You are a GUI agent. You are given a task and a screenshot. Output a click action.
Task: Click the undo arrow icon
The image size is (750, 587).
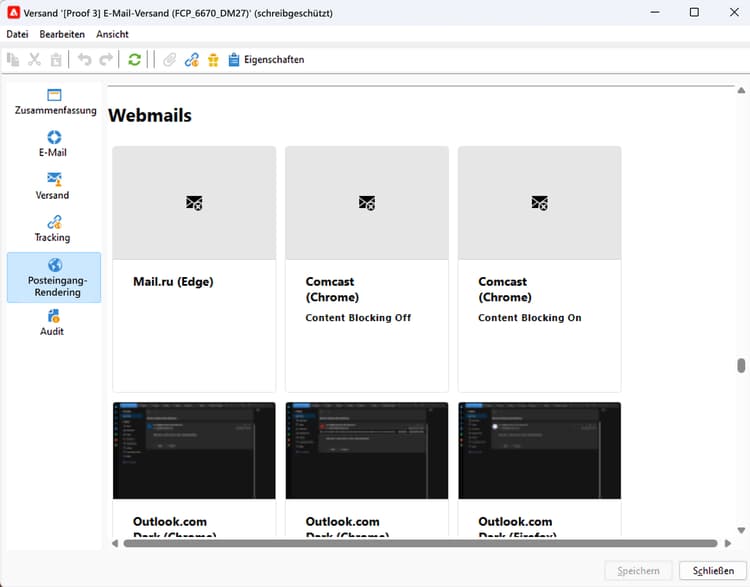pos(85,60)
